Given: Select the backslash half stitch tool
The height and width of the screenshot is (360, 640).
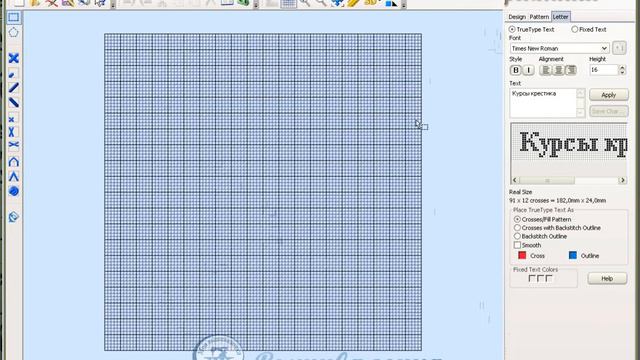Looking at the screenshot, I should click(x=13, y=102).
